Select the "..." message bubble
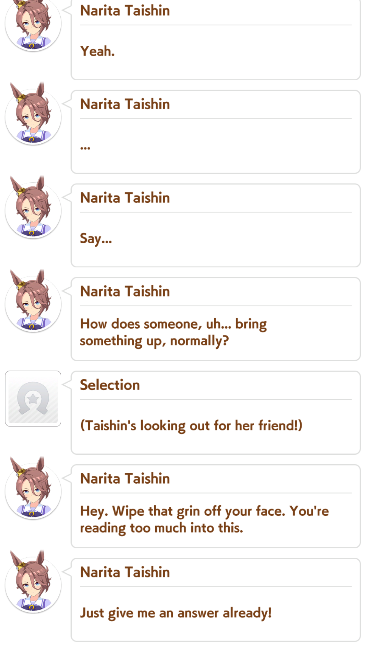 coord(216,132)
